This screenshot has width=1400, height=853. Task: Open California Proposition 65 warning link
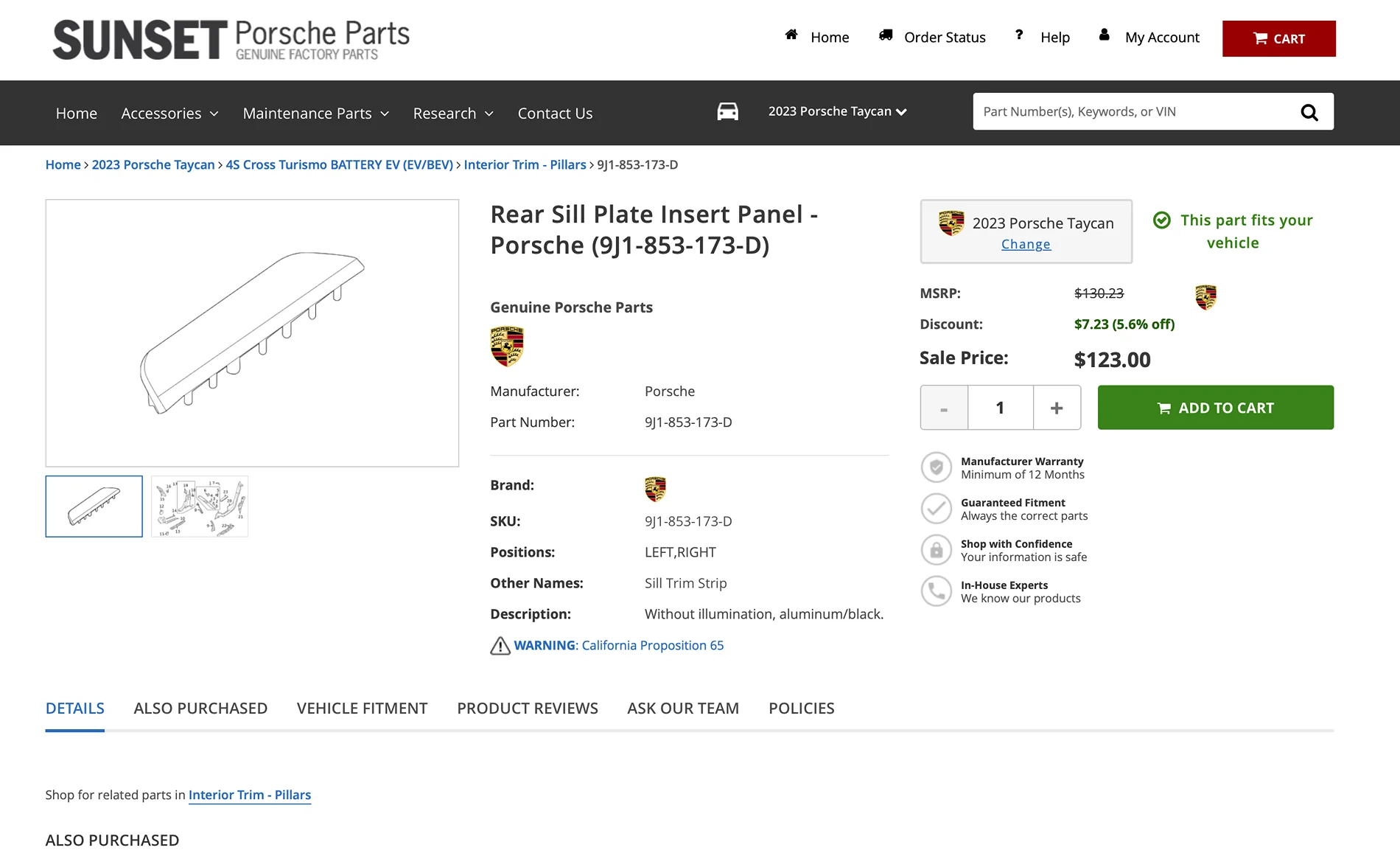pyautogui.click(x=619, y=645)
